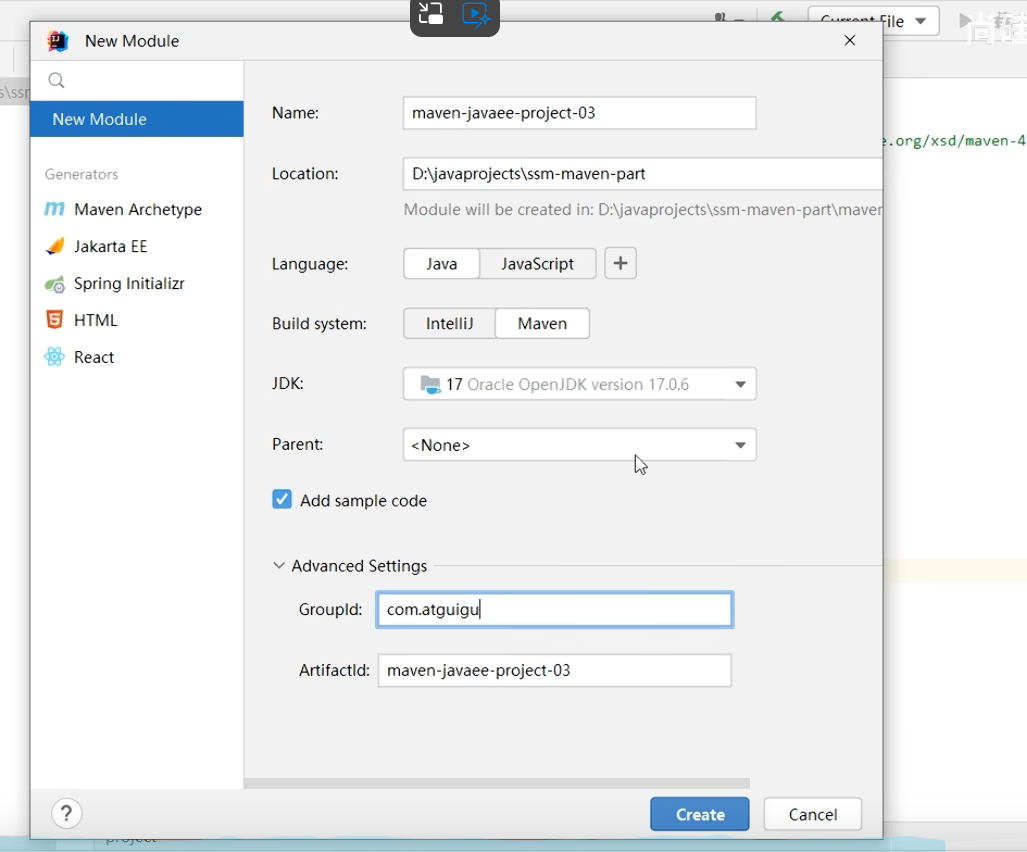Close the New Module dialog

click(850, 41)
